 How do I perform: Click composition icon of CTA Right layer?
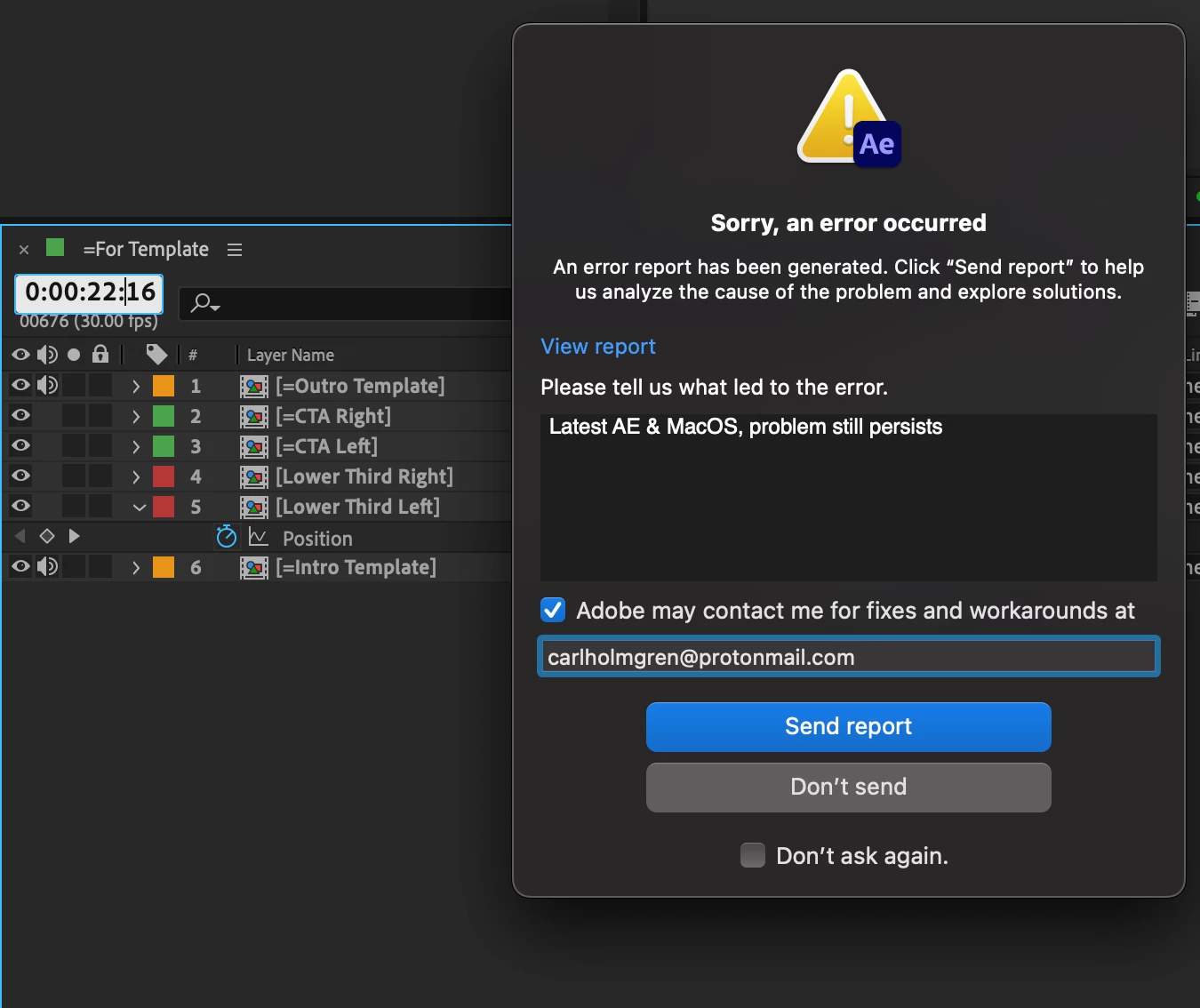[254, 416]
